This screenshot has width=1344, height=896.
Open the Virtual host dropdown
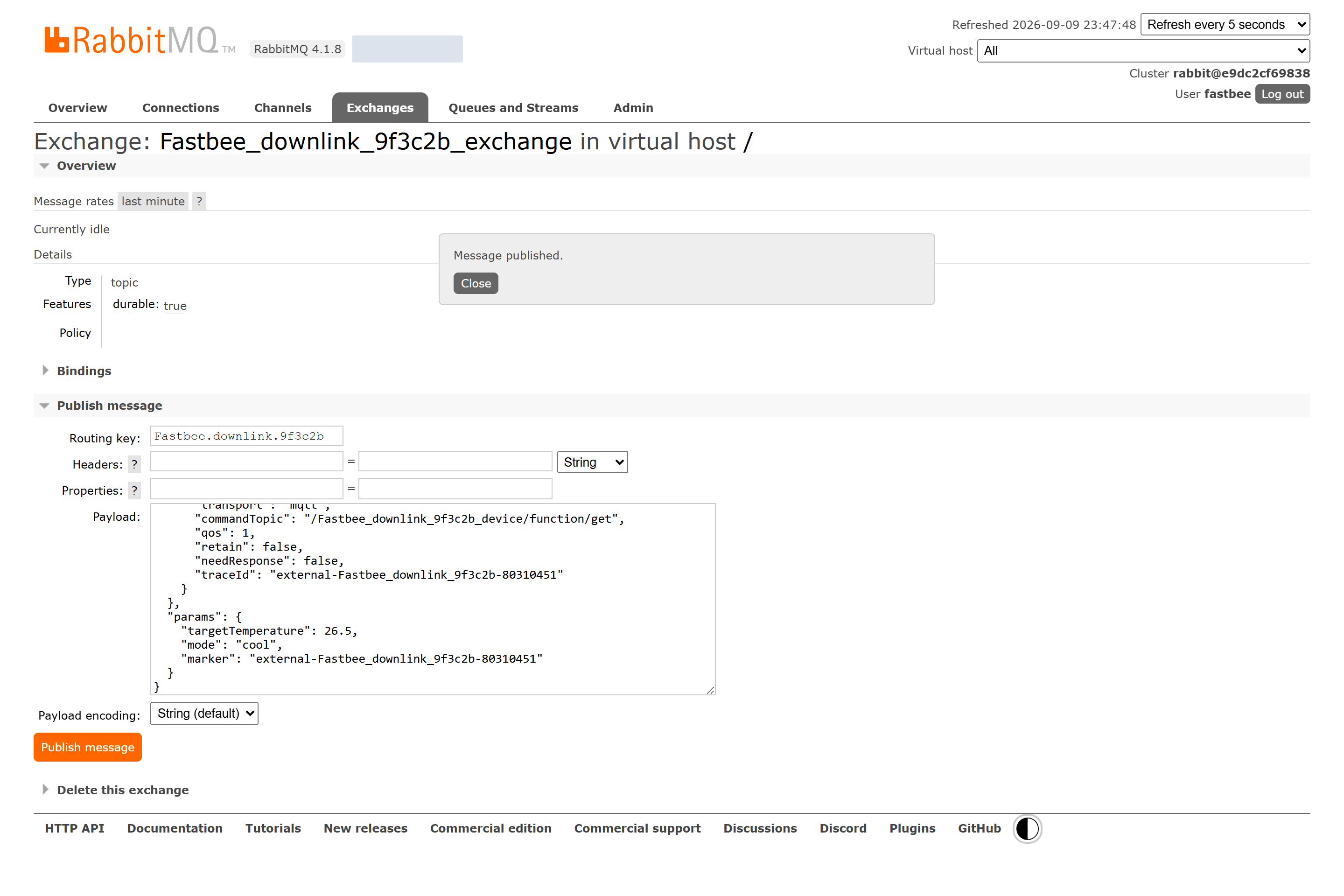click(1143, 50)
